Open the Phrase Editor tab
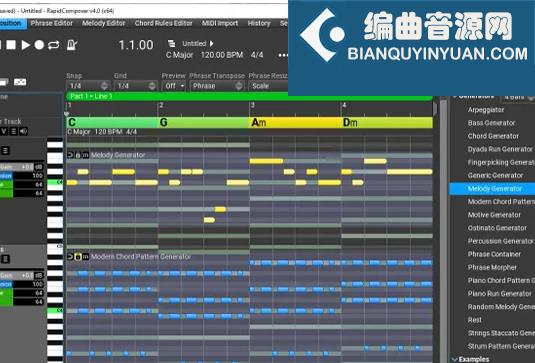535x363 pixels. (x=52, y=23)
